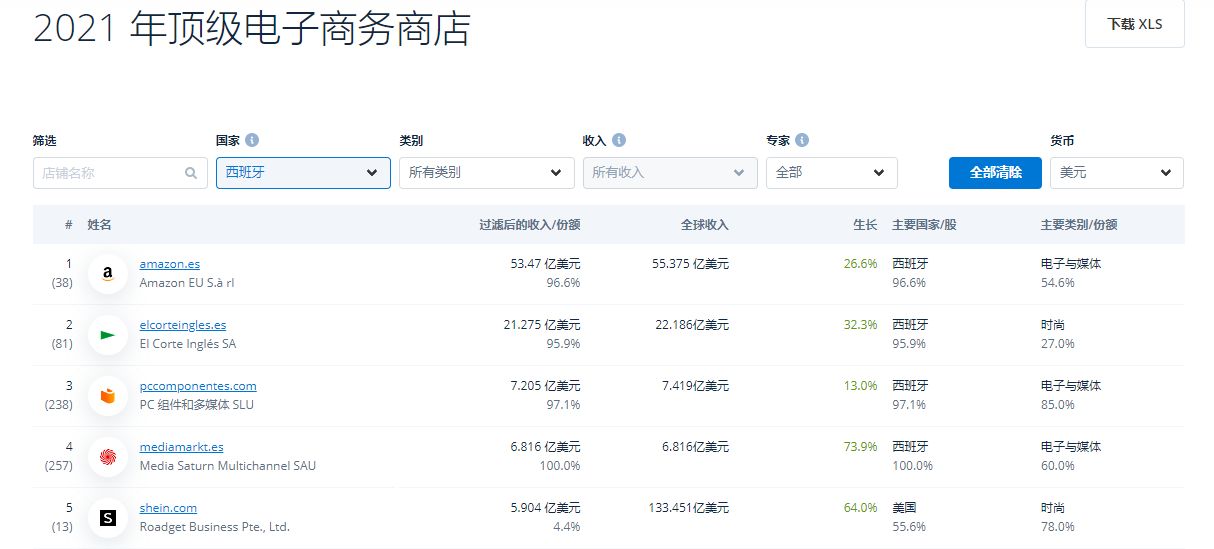1214x549 pixels.
Task: Open the 全部 expert dropdown
Action: (832, 173)
